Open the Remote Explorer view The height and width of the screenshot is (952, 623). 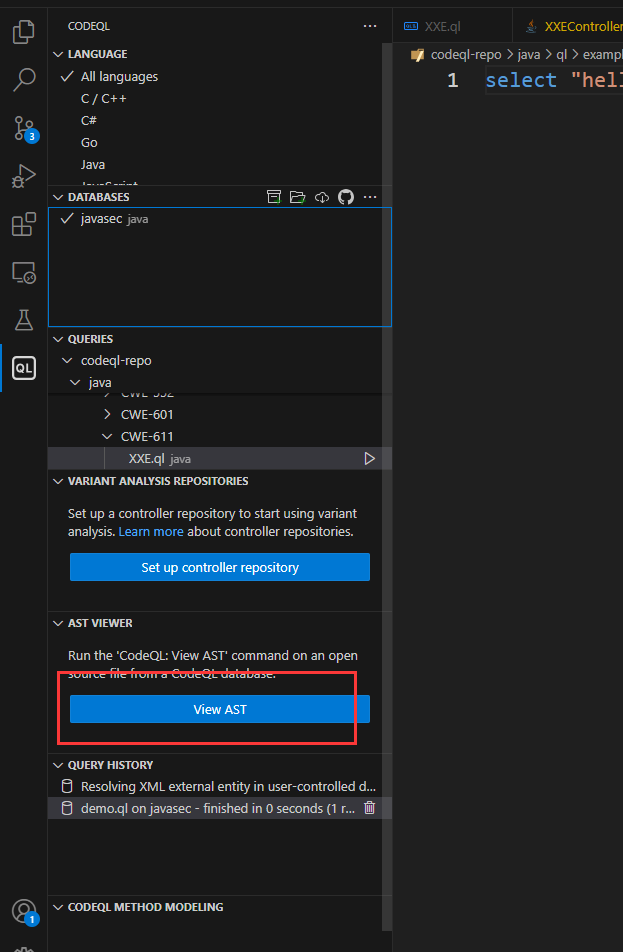(24, 273)
